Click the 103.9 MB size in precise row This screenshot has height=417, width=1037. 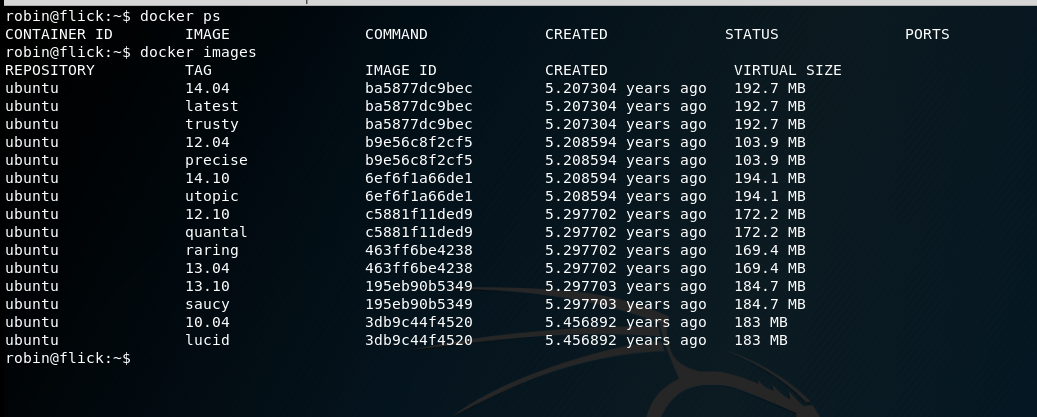pos(770,160)
